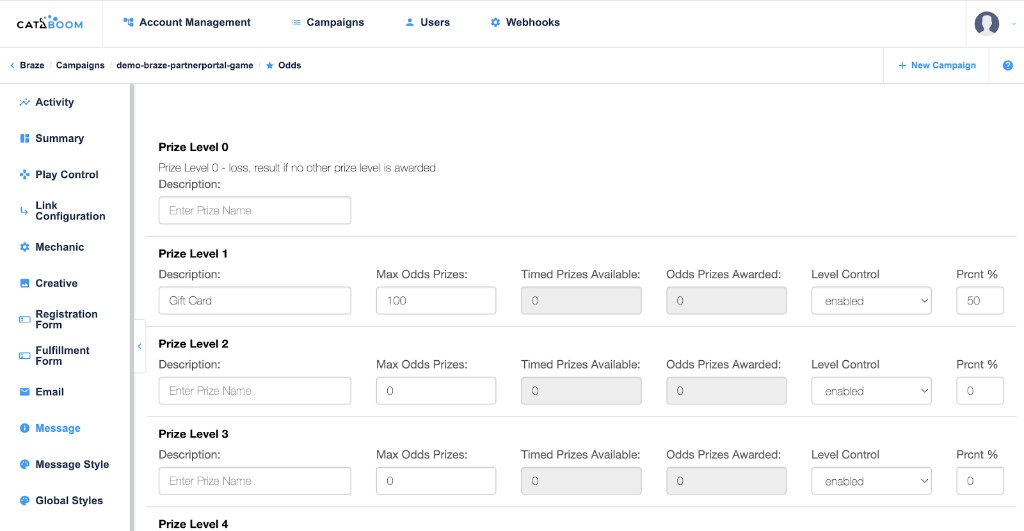
Task: Click the Creative image icon
Action: (x=25, y=284)
